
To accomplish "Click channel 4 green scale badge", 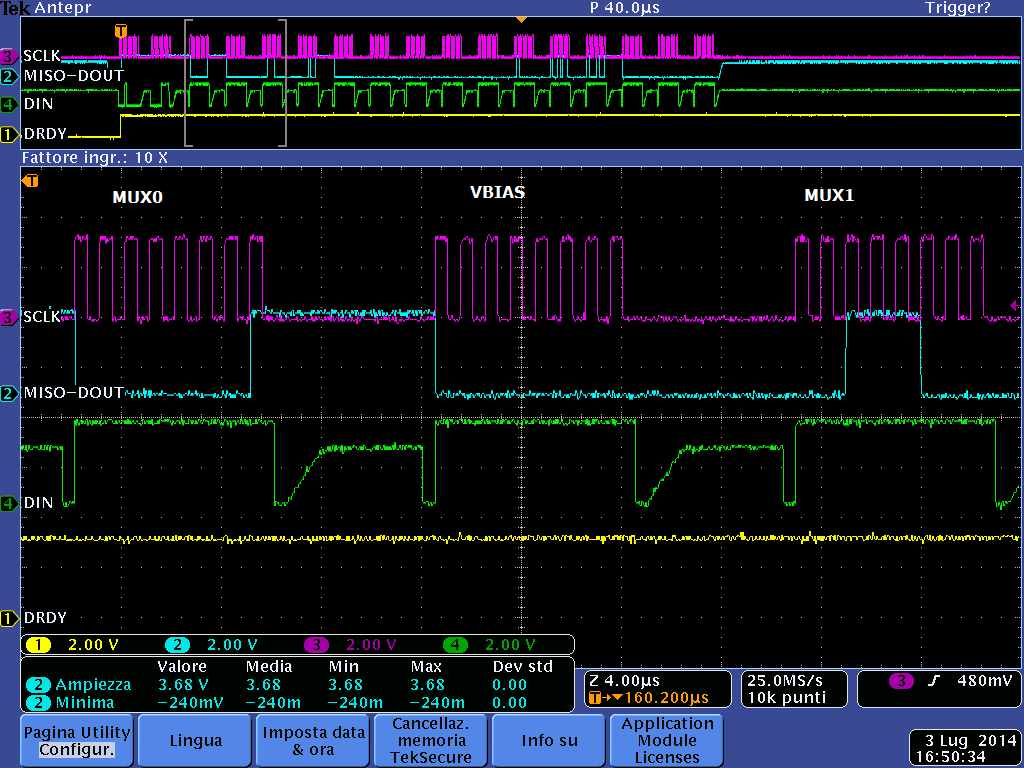I will click(x=455, y=645).
